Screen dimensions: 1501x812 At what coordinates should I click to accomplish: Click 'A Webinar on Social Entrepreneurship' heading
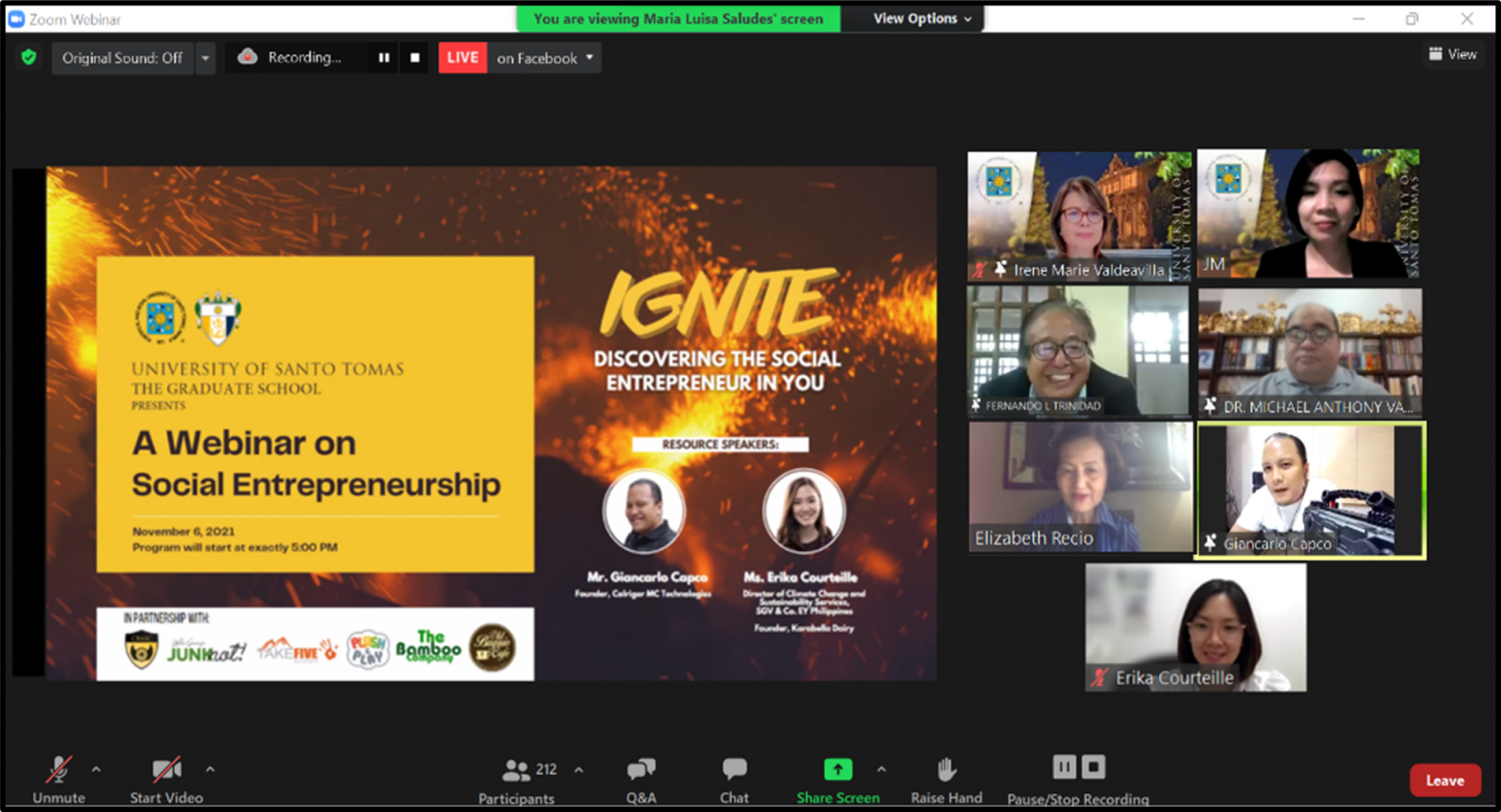[316, 463]
